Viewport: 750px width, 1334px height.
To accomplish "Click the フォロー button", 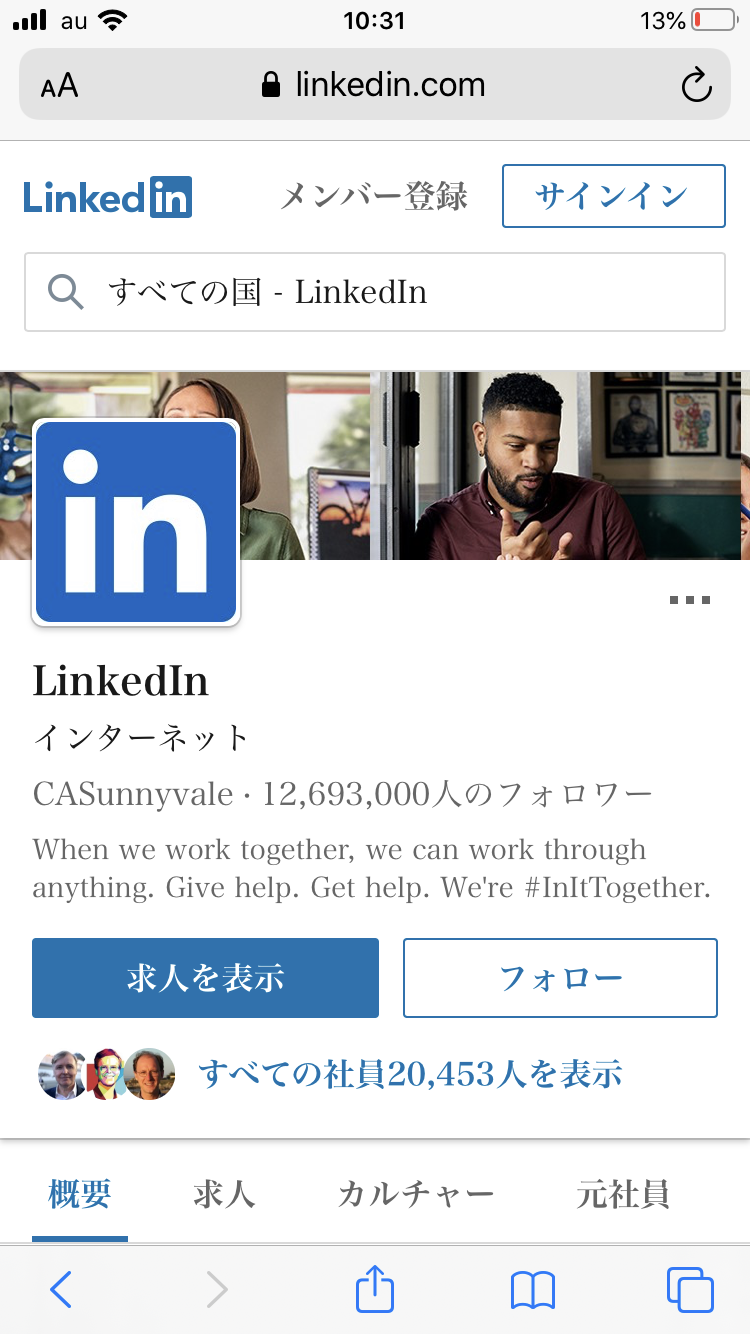I will pos(560,977).
